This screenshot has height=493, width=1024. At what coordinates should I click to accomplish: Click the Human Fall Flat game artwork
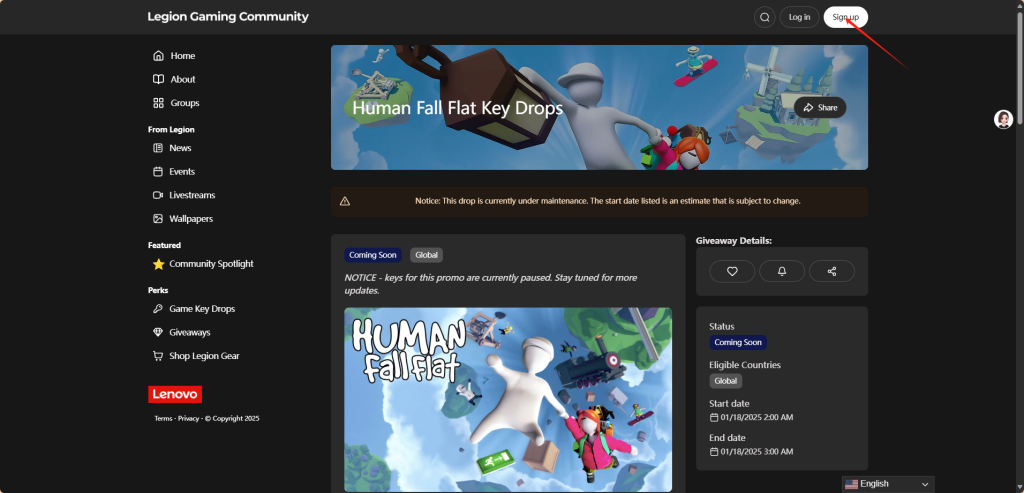(508, 400)
